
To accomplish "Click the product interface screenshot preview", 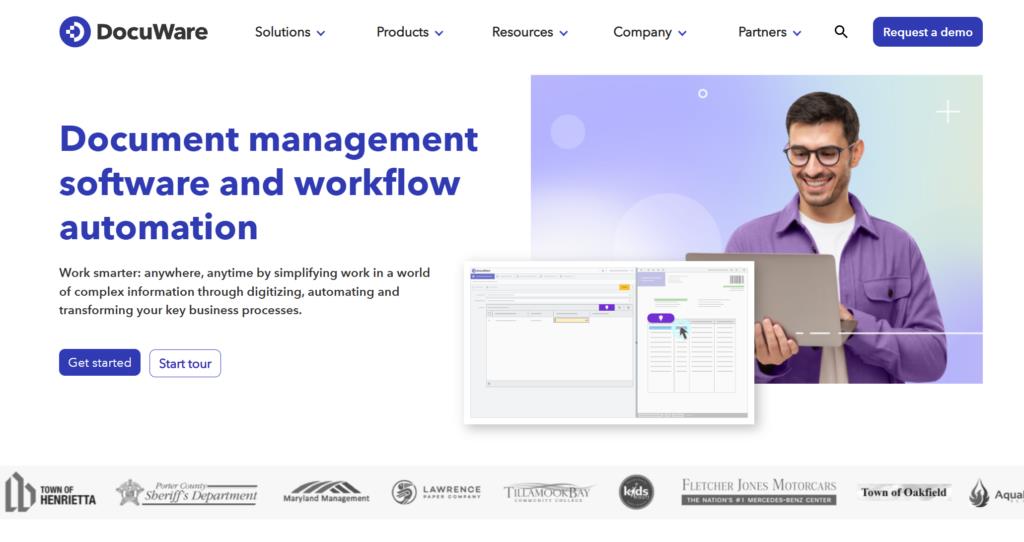I will click(608, 341).
